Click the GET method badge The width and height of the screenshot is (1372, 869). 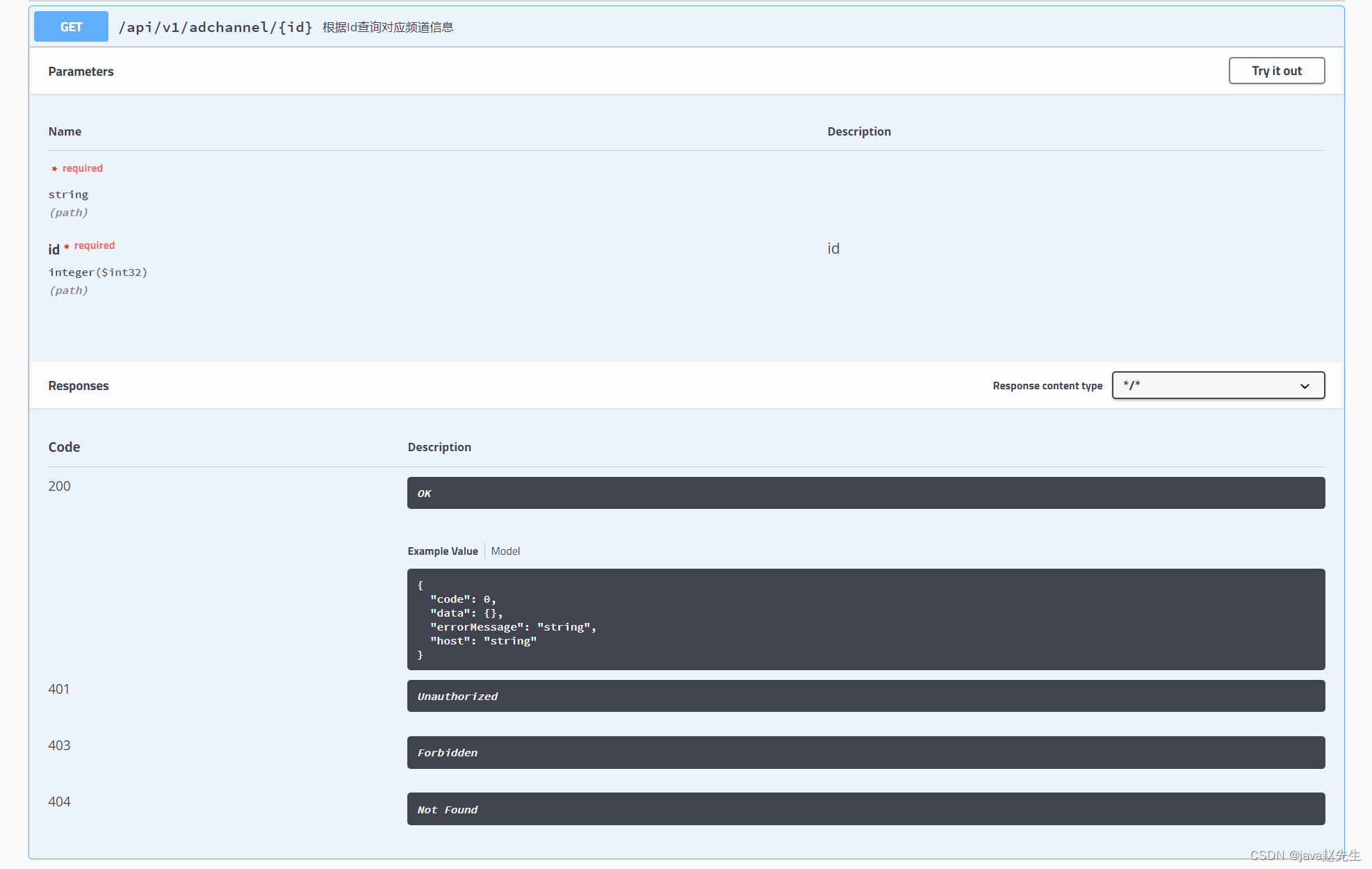click(70, 26)
